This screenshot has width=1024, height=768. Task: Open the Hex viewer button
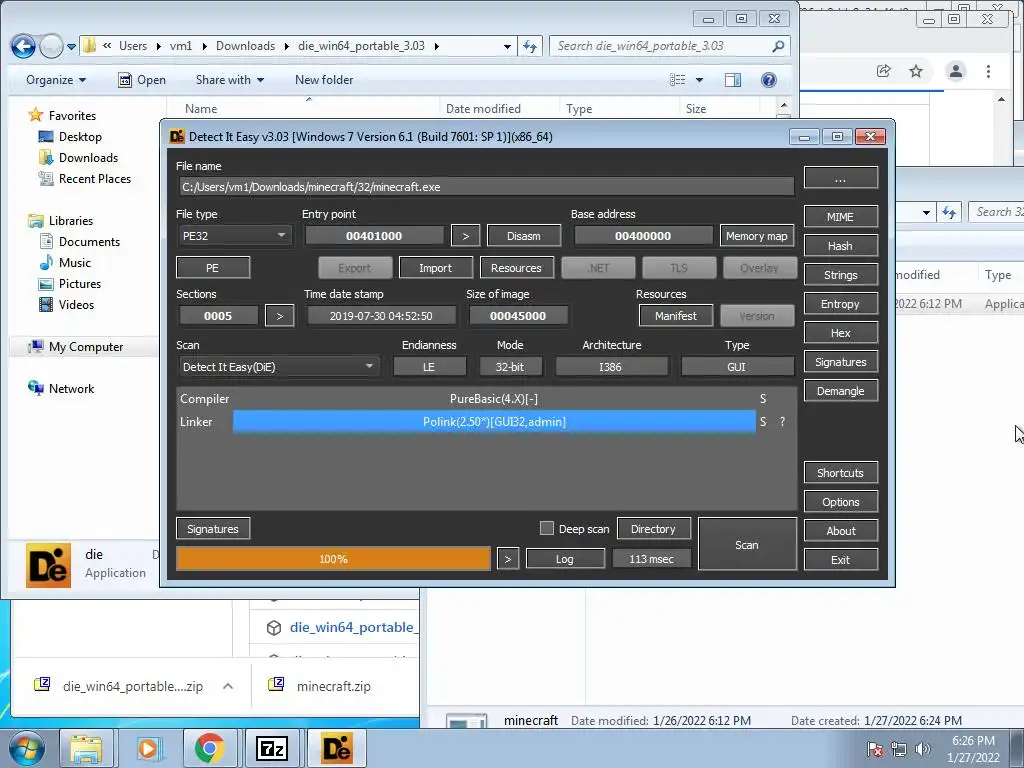pyautogui.click(x=840, y=332)
